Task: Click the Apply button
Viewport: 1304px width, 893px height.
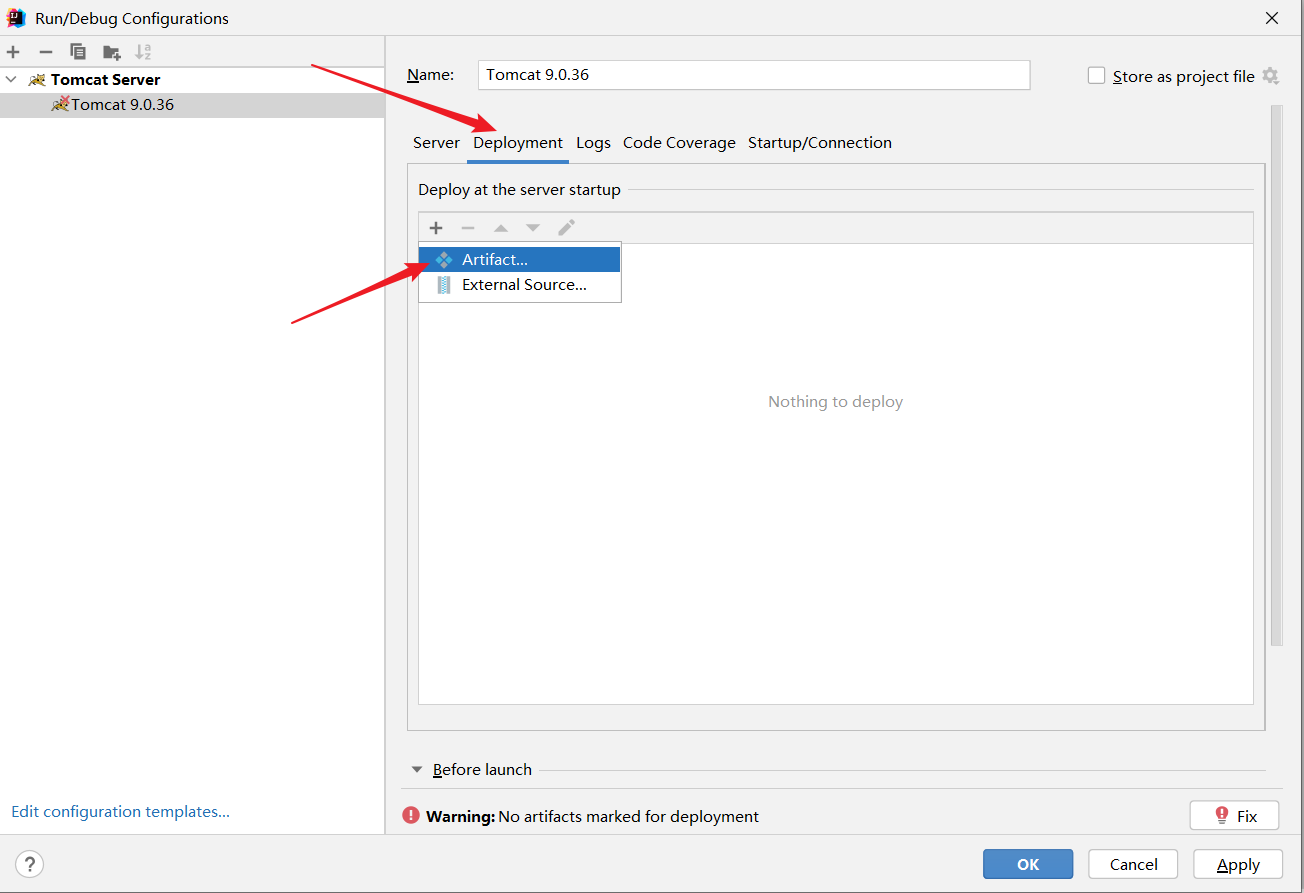Action: (1238, 864)
